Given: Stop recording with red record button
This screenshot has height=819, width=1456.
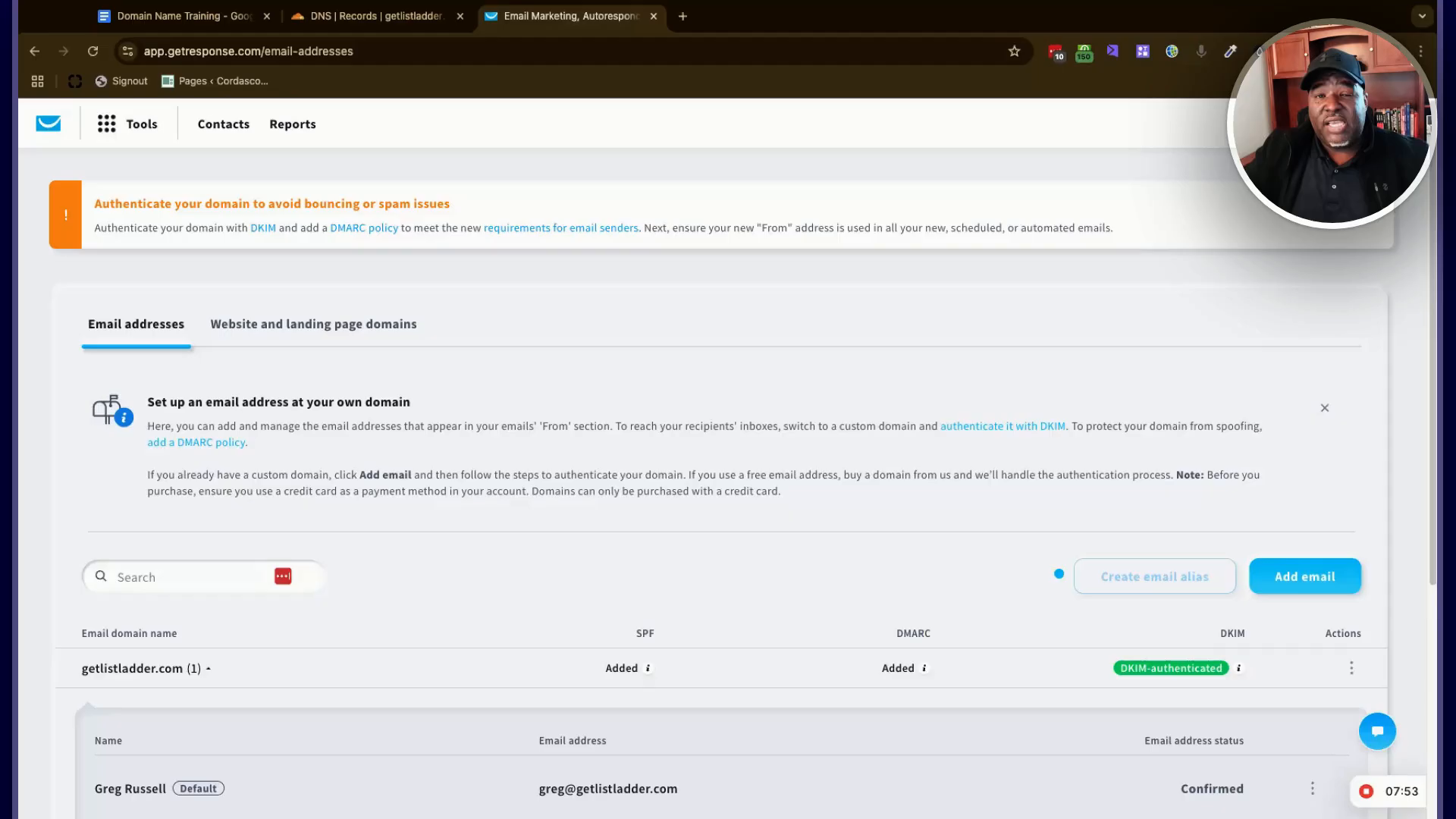Looking at the screenshot, I should [x=1367, y=791].
